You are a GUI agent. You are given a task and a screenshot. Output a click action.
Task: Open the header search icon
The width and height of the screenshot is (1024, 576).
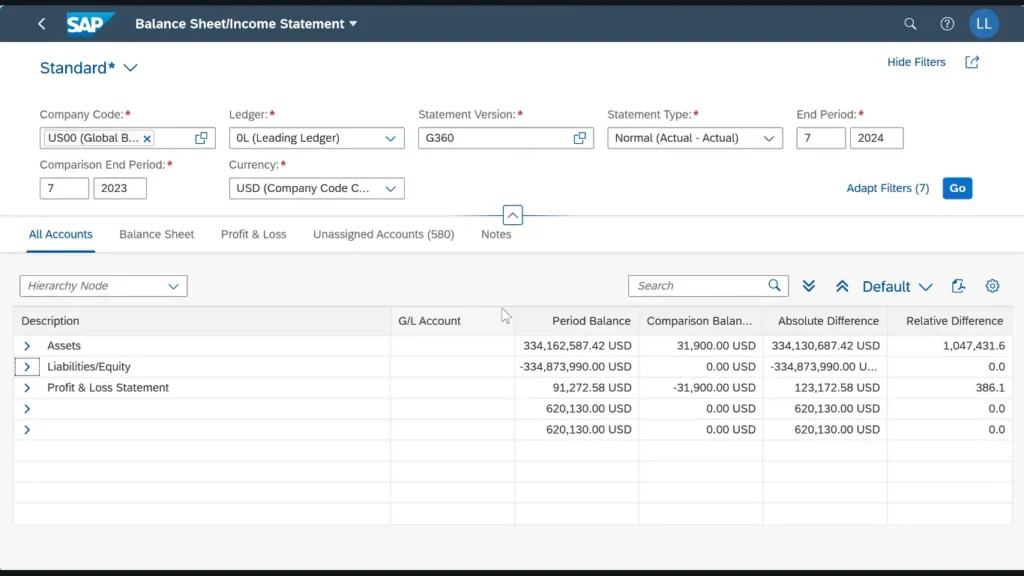pos(910,24)
